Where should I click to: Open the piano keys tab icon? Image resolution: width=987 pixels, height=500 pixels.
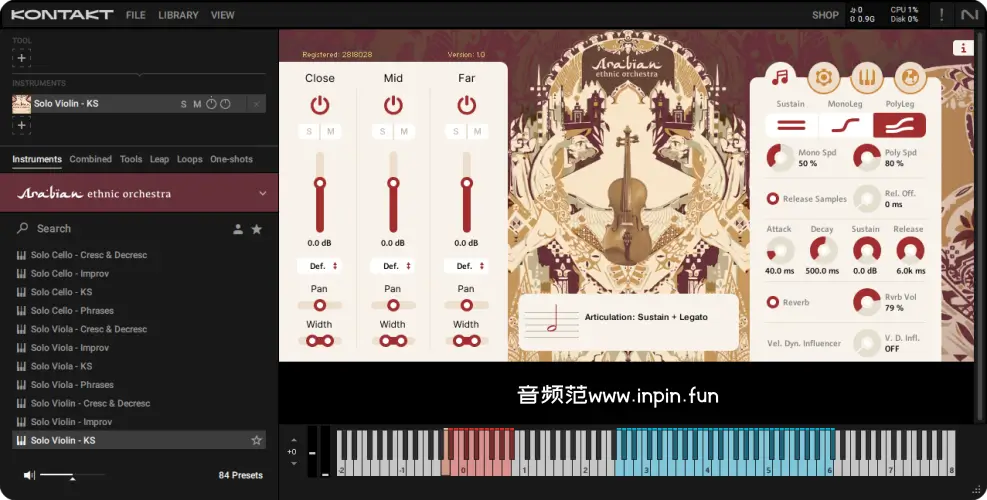pos(867,77)
